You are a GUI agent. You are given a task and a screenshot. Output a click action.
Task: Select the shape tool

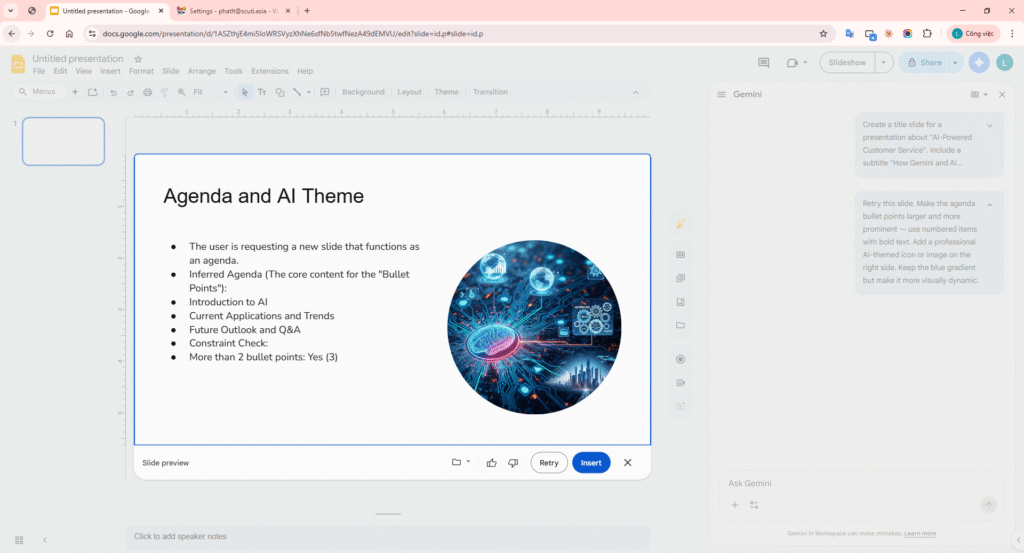coord(280,92)
